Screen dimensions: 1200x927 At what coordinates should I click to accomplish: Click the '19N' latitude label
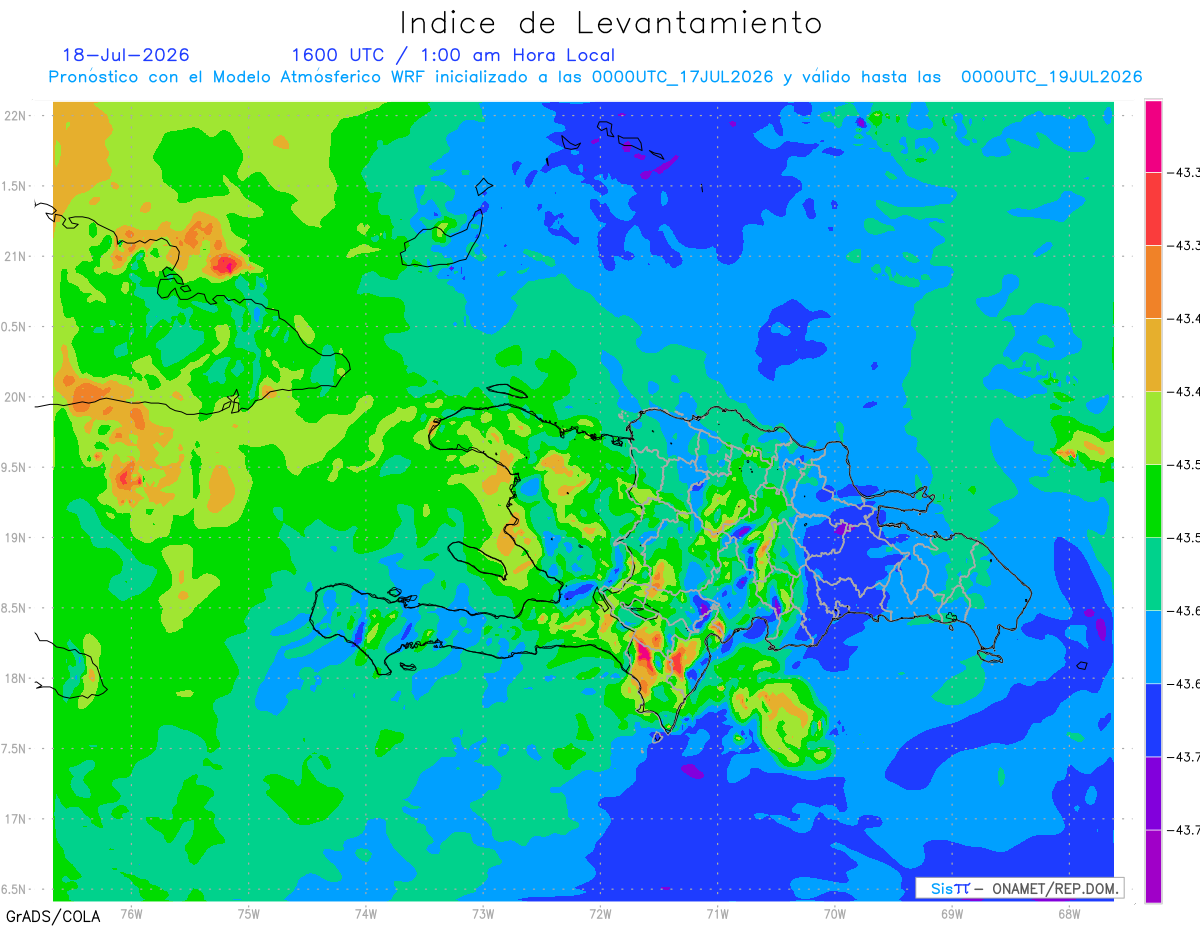click(x=16, y=538)
